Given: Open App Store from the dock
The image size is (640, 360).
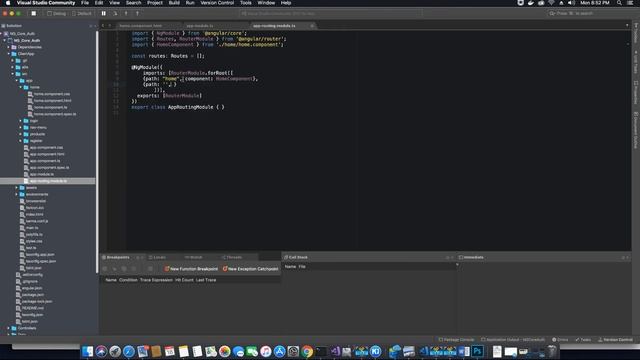Looking at the screenshot, I should tap(280, 351).
